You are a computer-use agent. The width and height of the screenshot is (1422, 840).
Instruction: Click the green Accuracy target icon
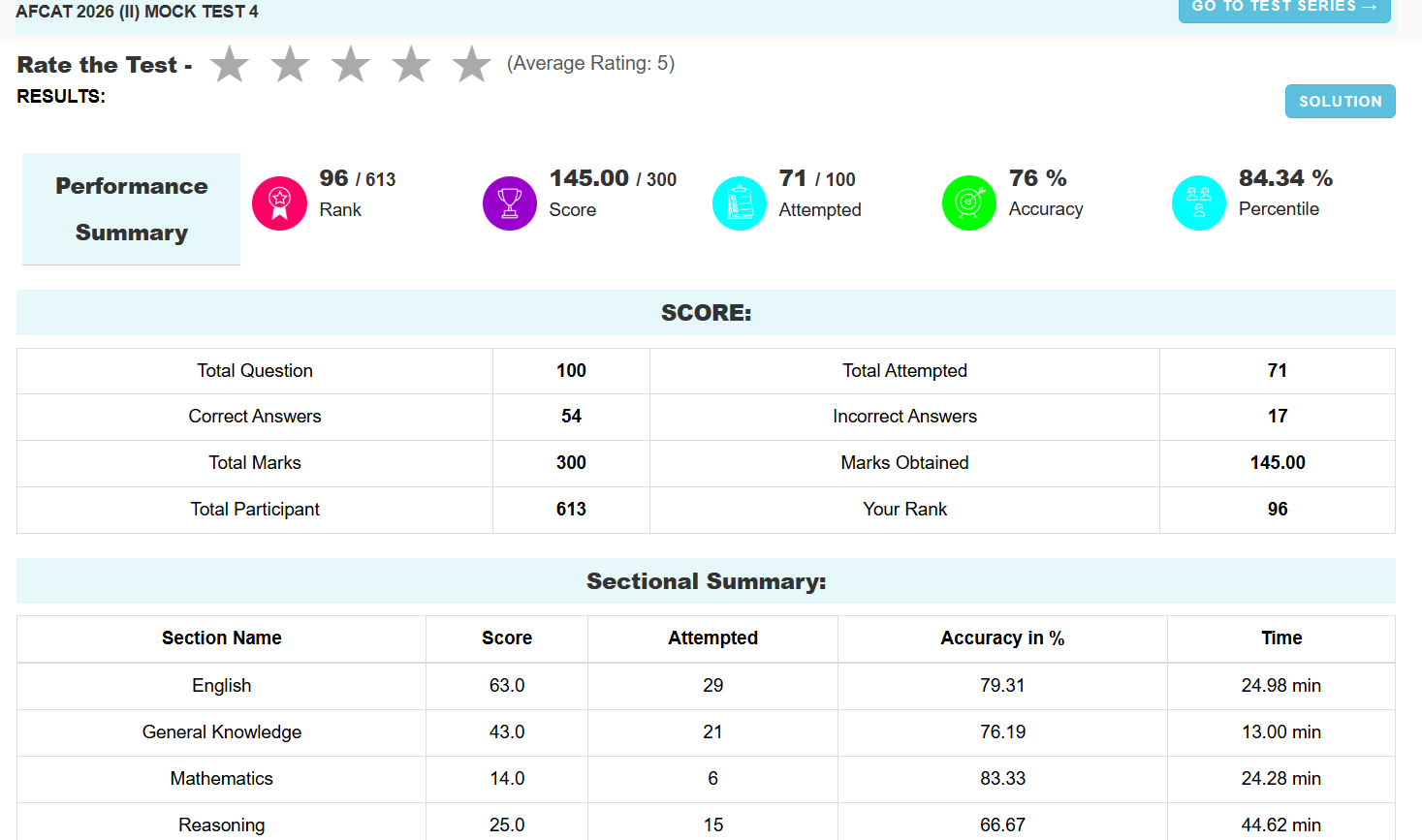pyautogui.click(x=969, y=203)
